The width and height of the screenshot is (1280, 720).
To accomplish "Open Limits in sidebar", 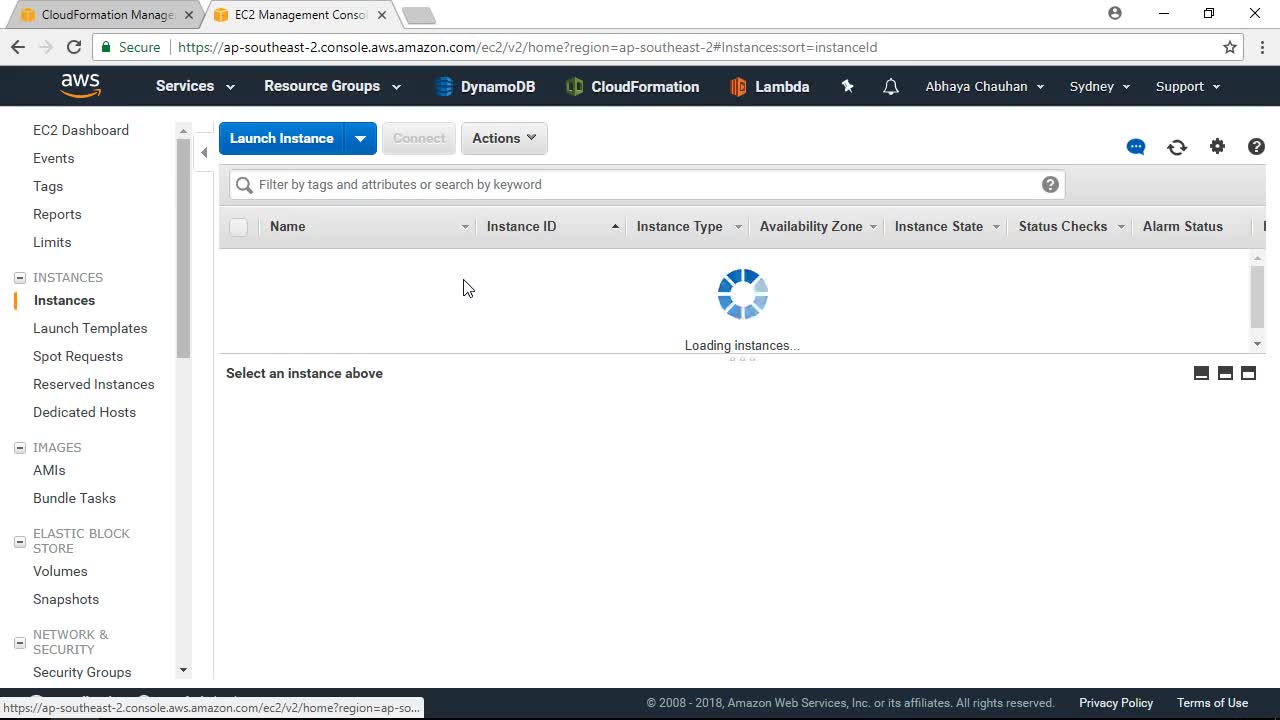I will tap(52, 242).
